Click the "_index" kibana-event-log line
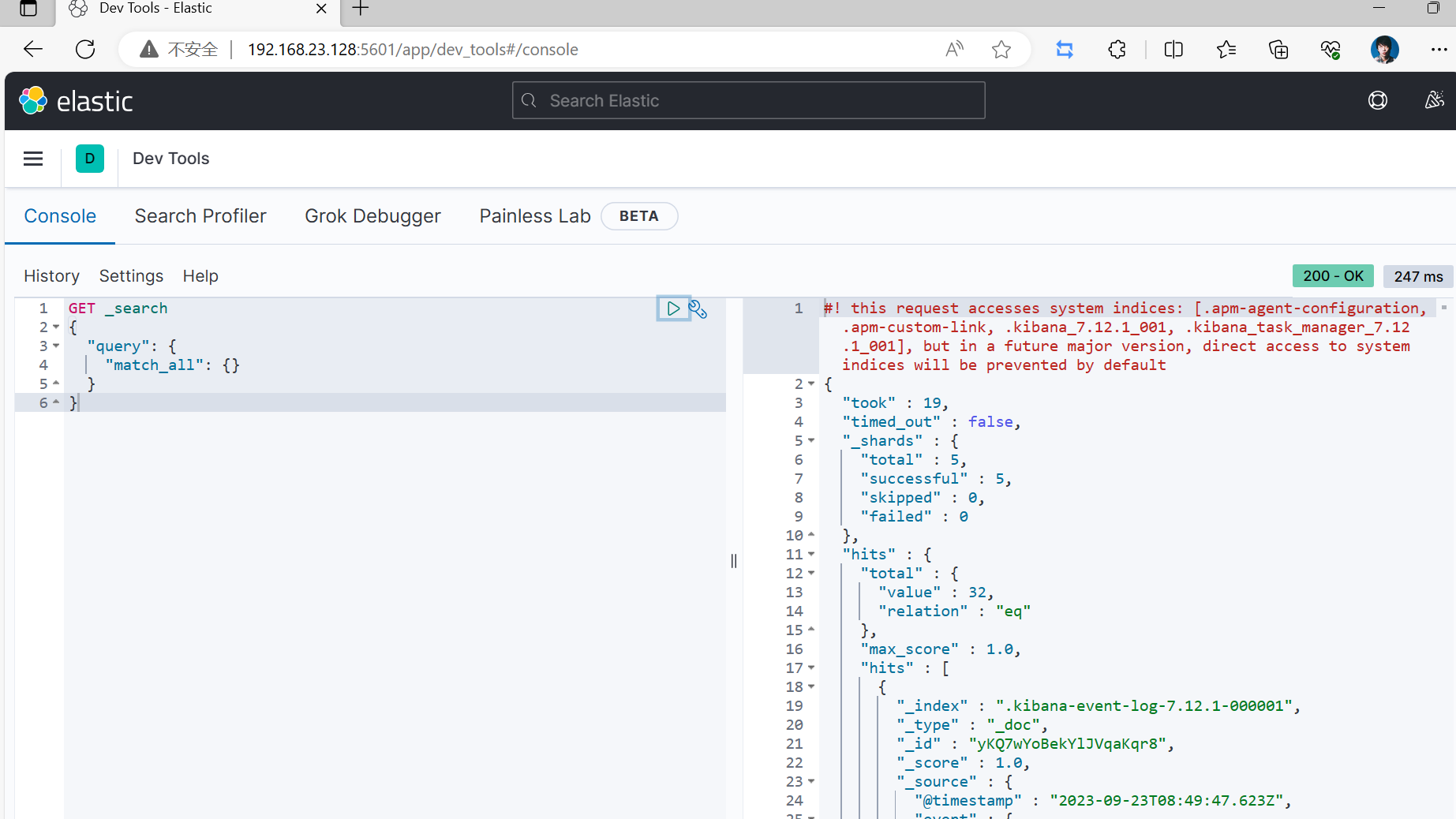 (1099, 706)
